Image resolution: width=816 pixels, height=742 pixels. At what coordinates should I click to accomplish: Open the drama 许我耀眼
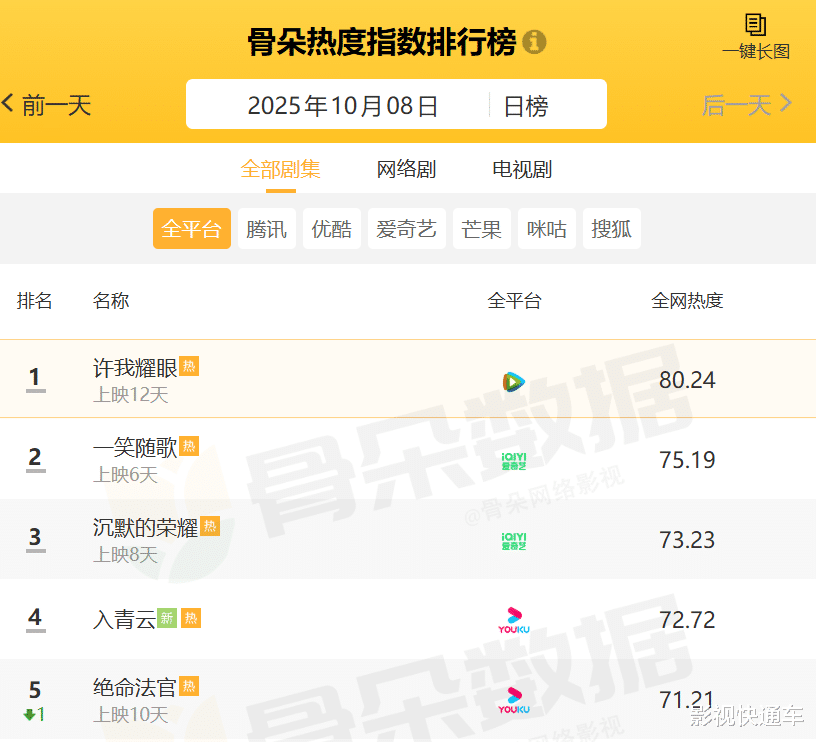pos(135,368)
